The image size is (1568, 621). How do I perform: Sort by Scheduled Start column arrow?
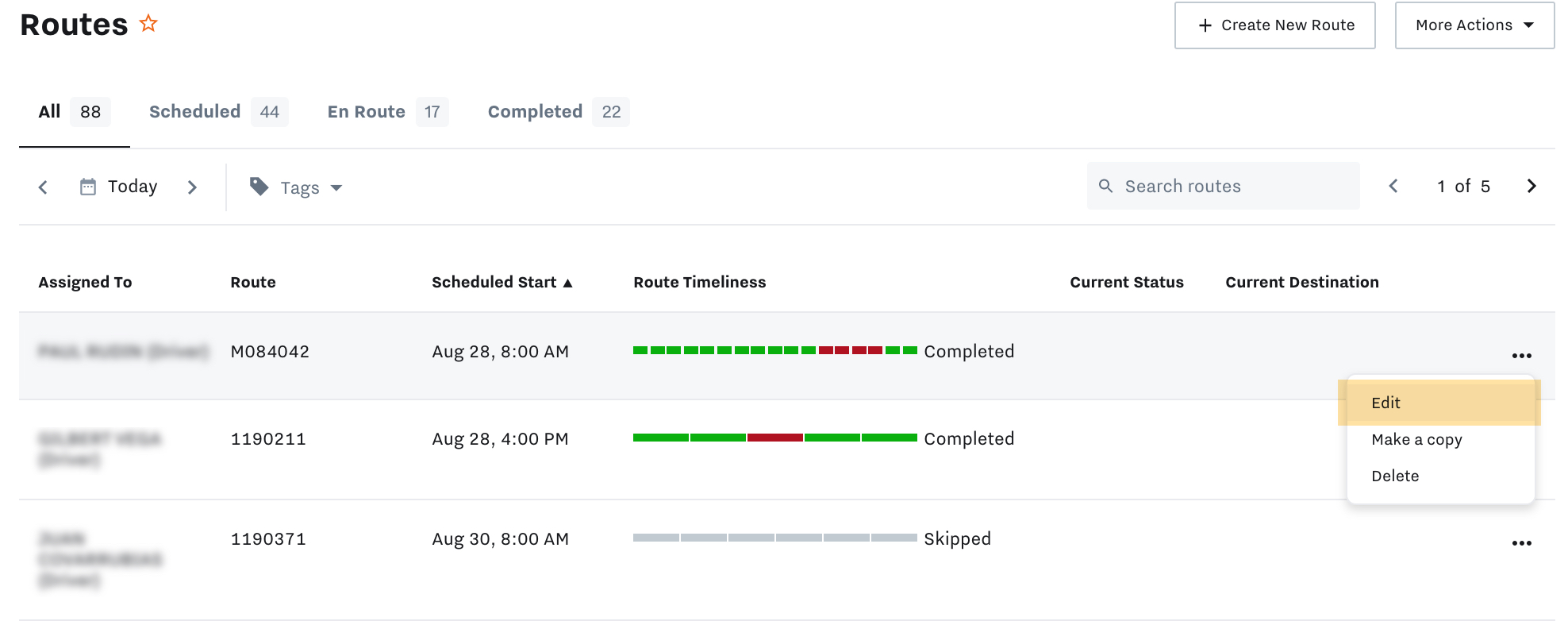pyautogui.click(x=567, y=283)
